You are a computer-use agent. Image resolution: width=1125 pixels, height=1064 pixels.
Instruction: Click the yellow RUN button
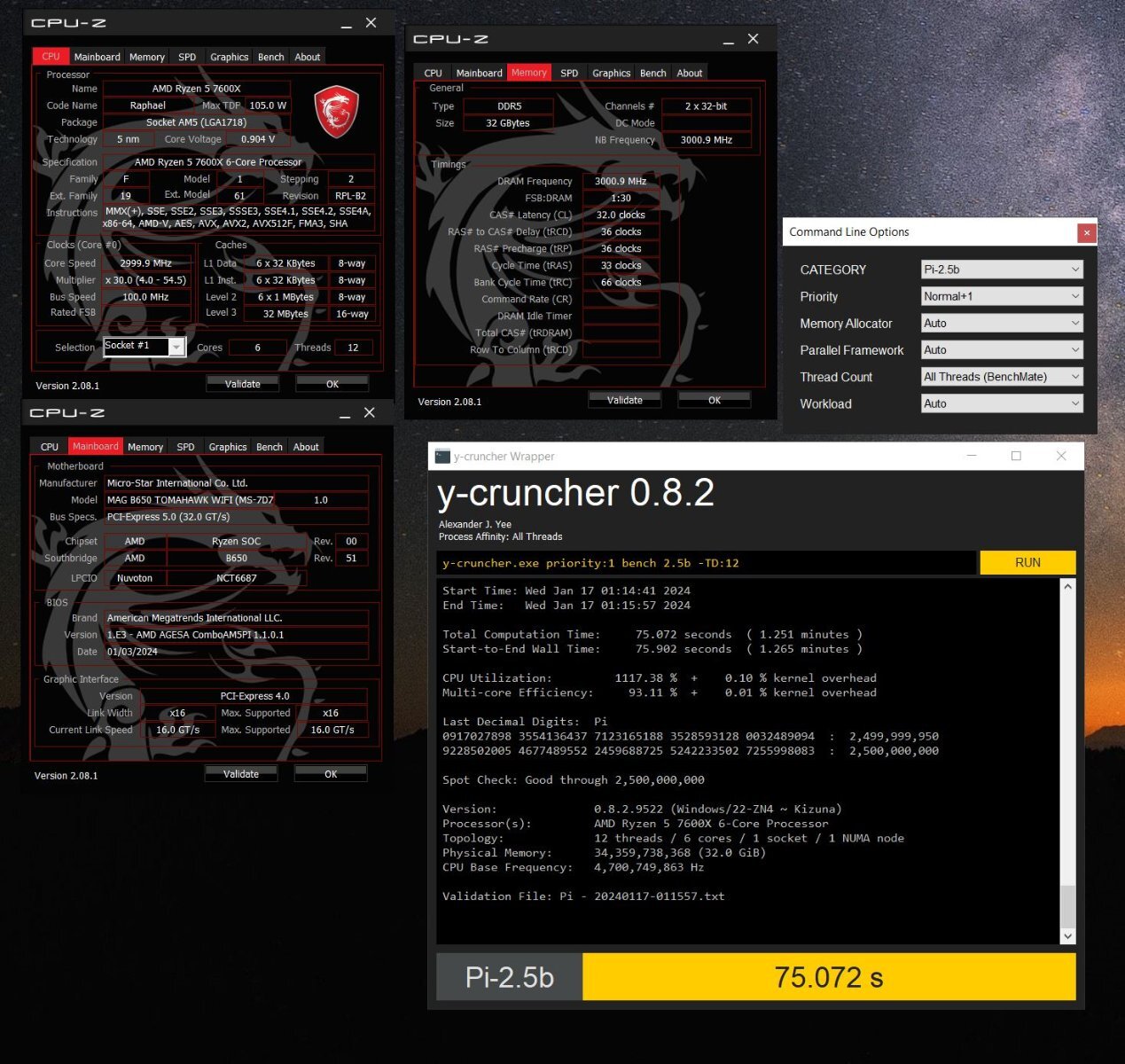point(1027,562)
